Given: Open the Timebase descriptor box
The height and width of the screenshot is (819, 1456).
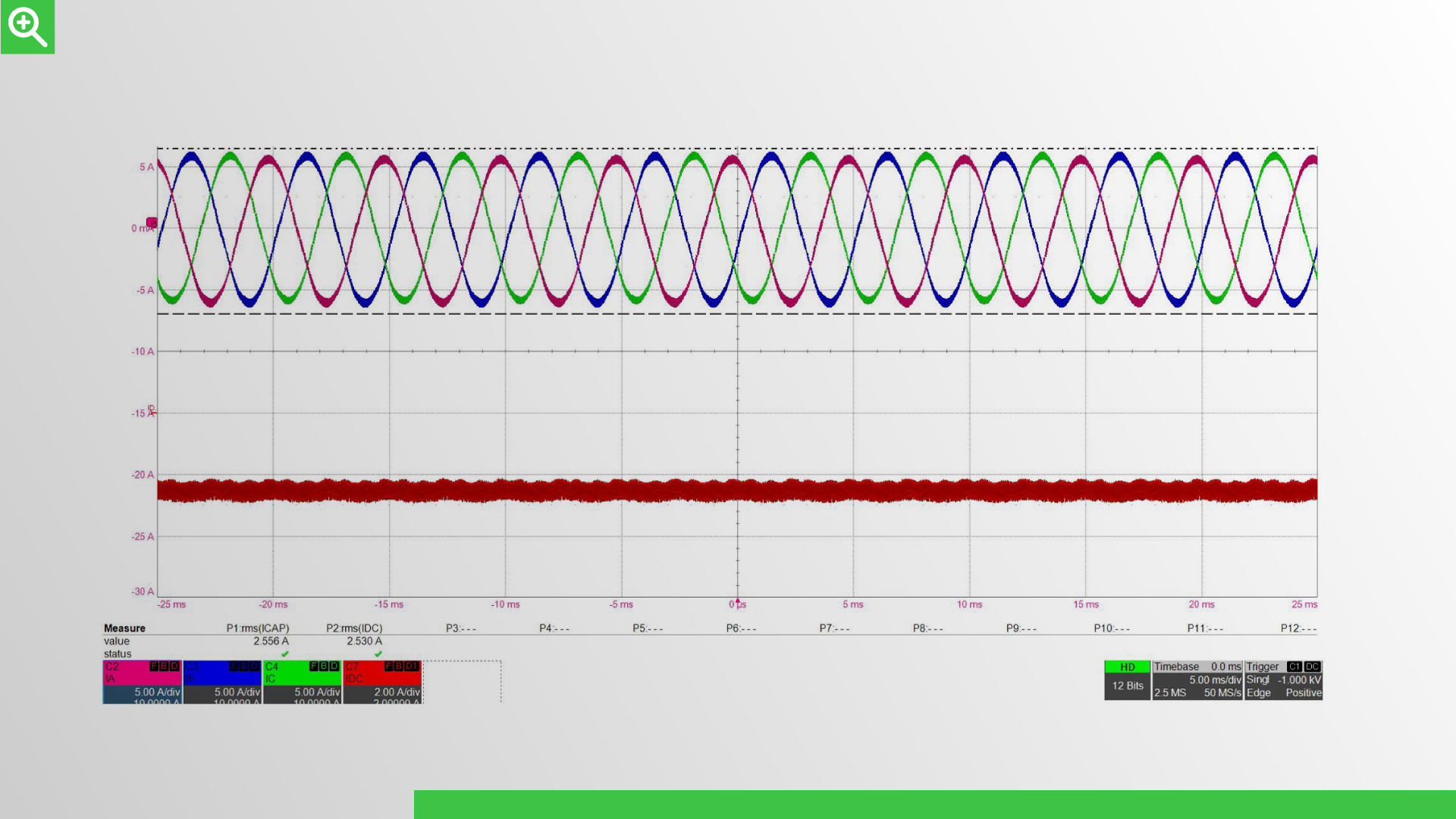Looking at the screenshot, I should (x=1197, y=680).
